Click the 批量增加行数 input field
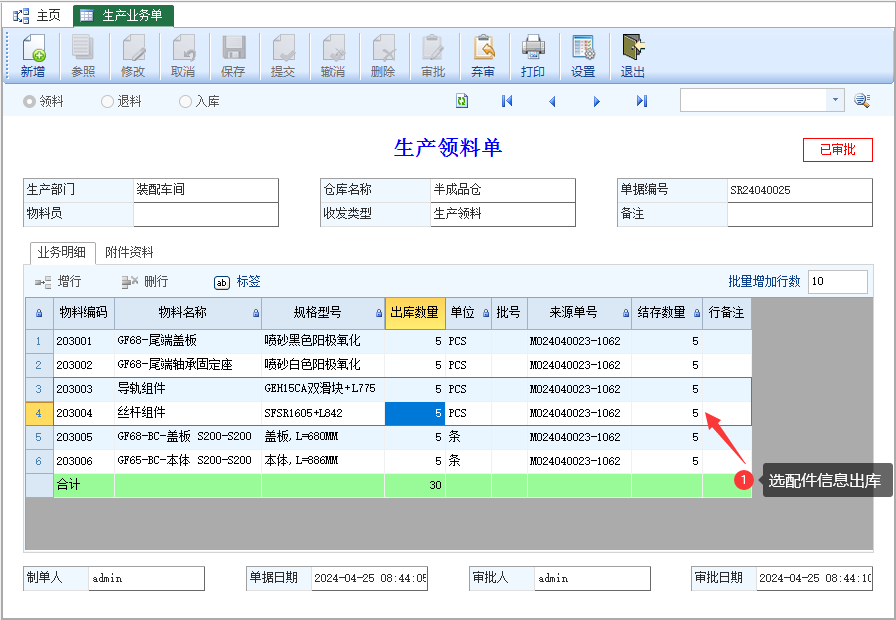Screen dimensions: 896x620 [x=836, y=282]
